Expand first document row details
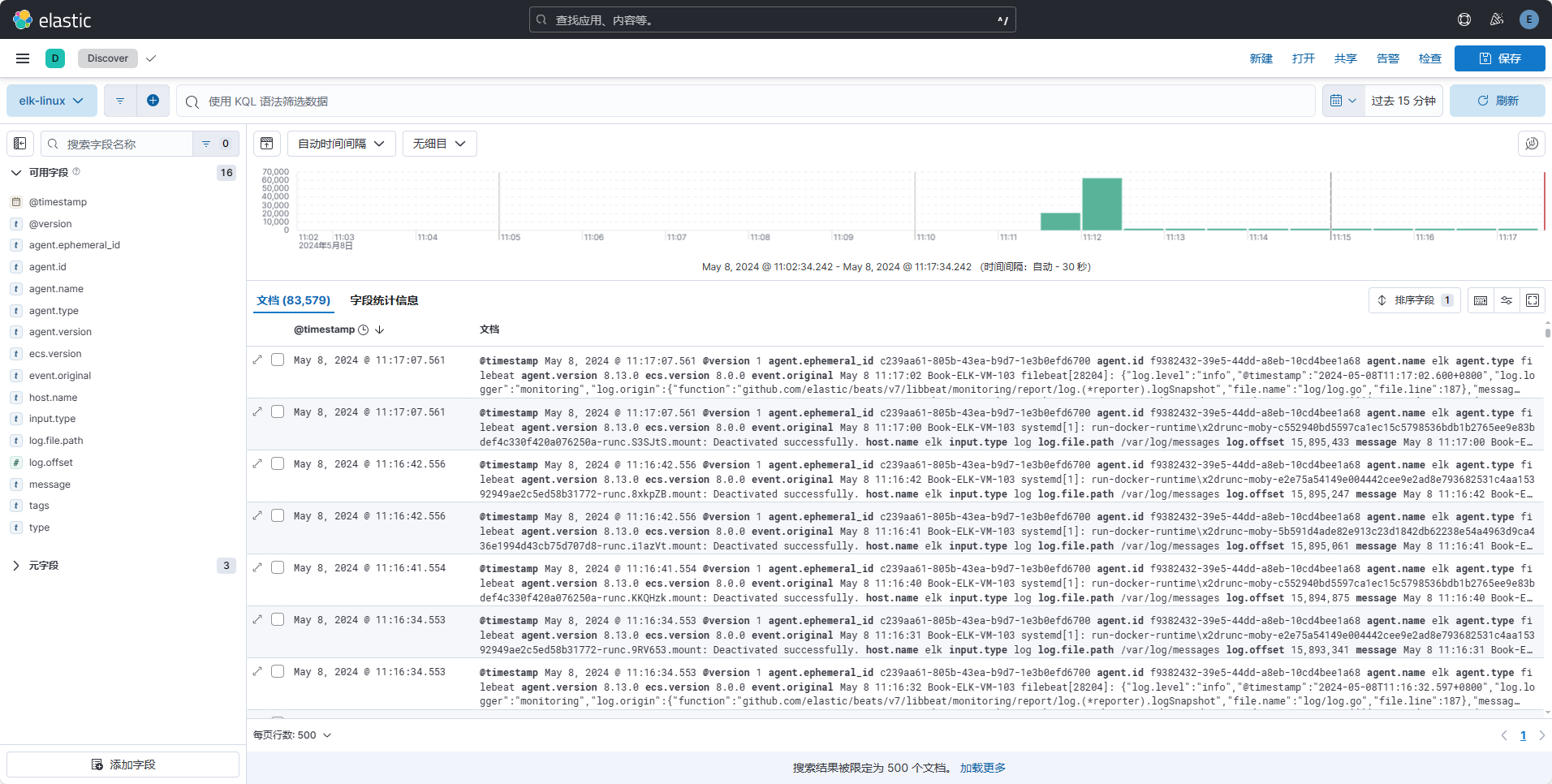1552x784 pixels. click(x=257, y=360)
